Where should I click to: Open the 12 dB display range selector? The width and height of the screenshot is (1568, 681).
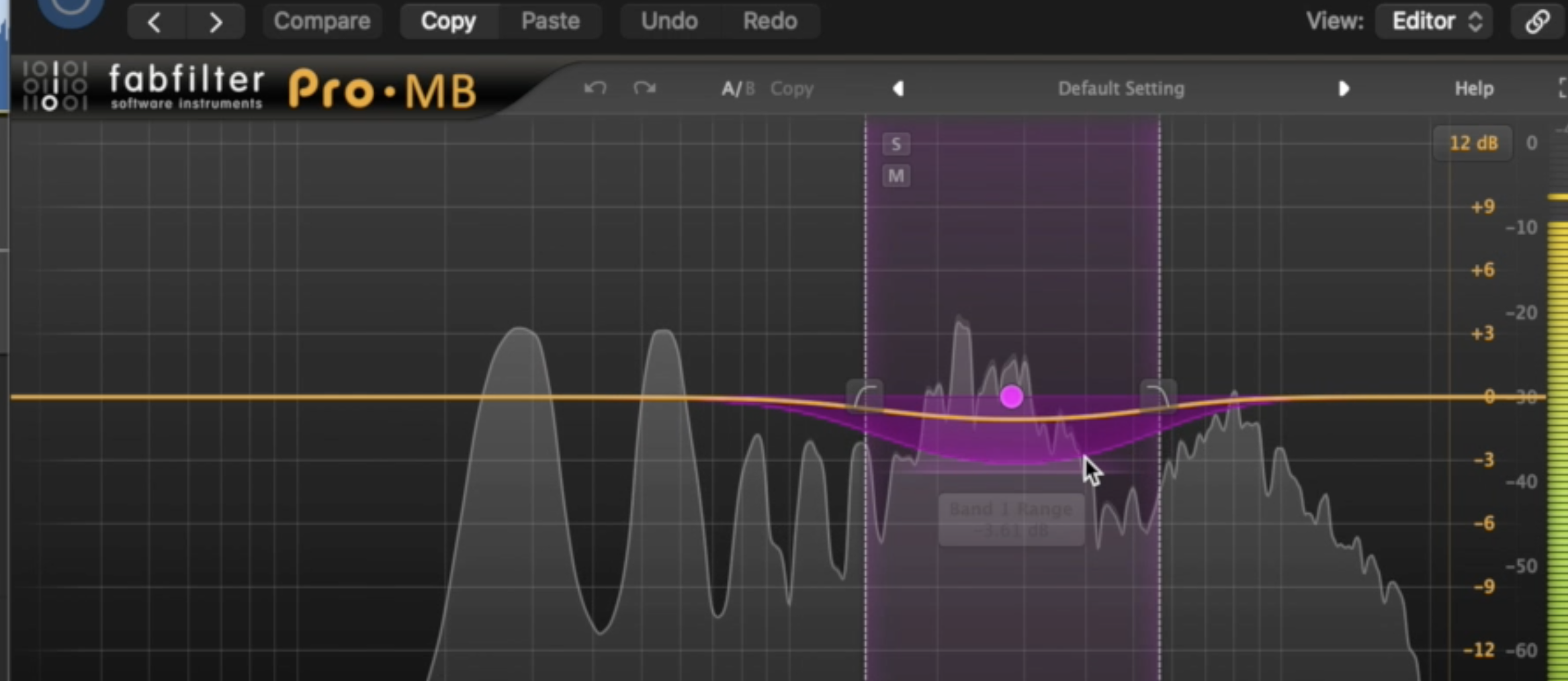click(x=1473, y=143)
